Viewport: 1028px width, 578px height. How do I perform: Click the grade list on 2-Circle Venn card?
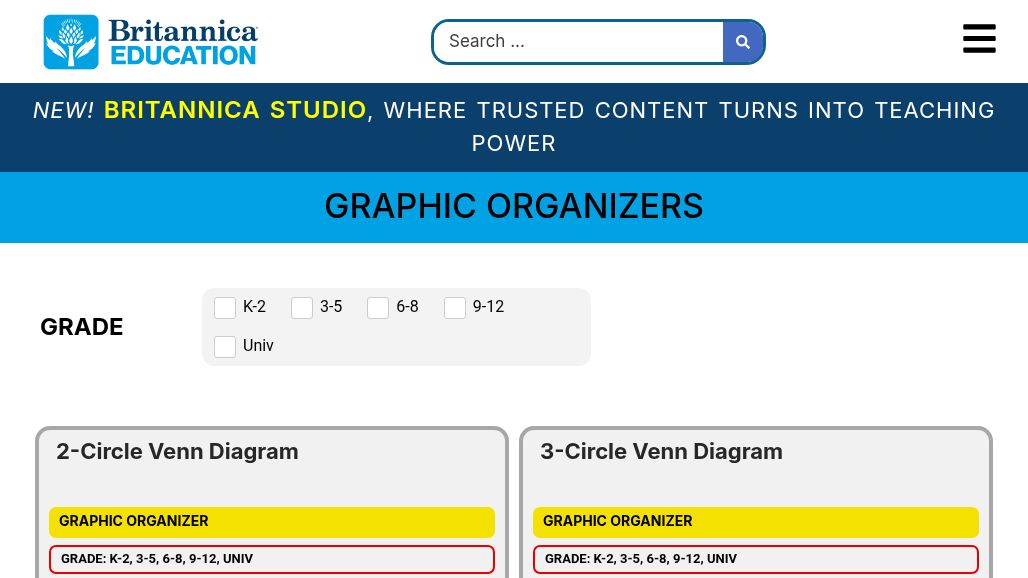click(271, 559)
